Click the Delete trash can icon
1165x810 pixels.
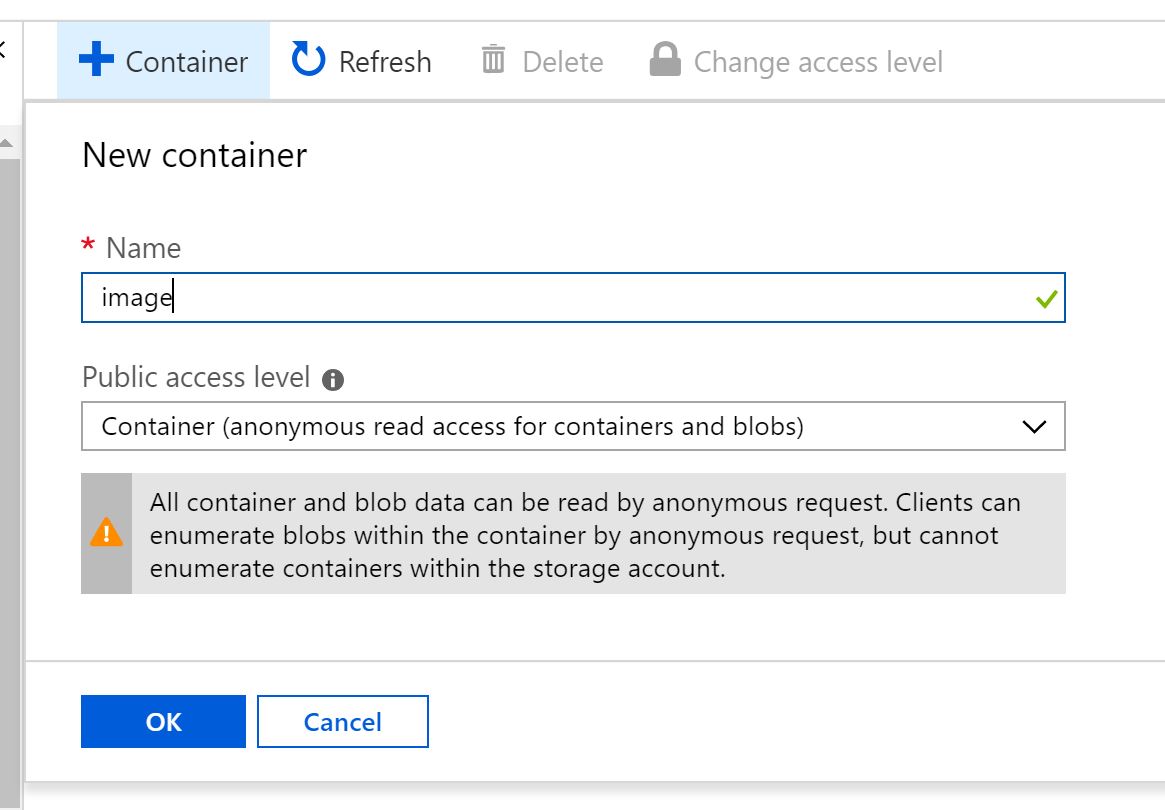tap(493, 60)
